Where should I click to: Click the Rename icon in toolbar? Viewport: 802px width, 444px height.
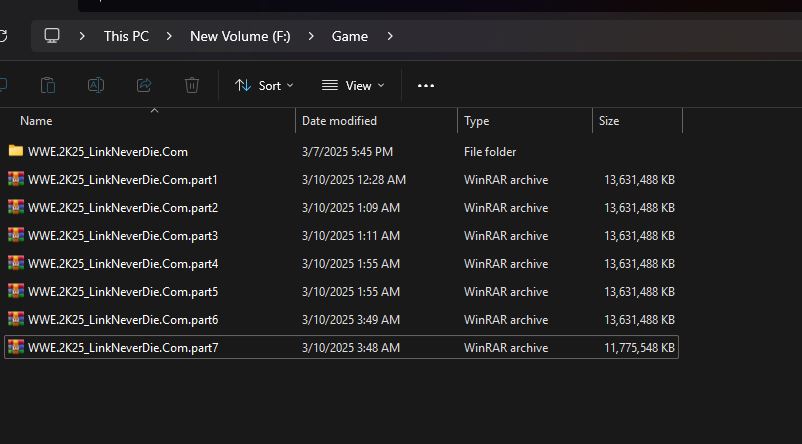coord(96,86)
